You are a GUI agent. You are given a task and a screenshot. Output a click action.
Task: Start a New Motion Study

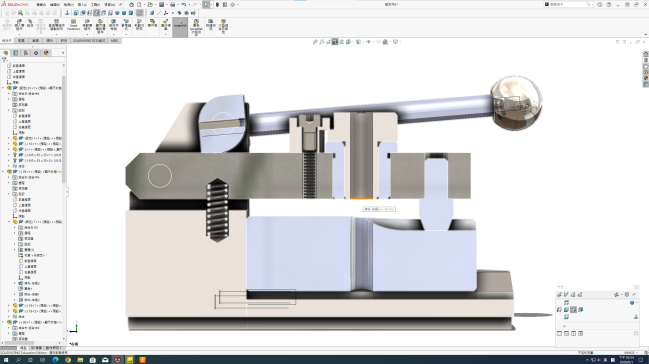click(139, 24)
